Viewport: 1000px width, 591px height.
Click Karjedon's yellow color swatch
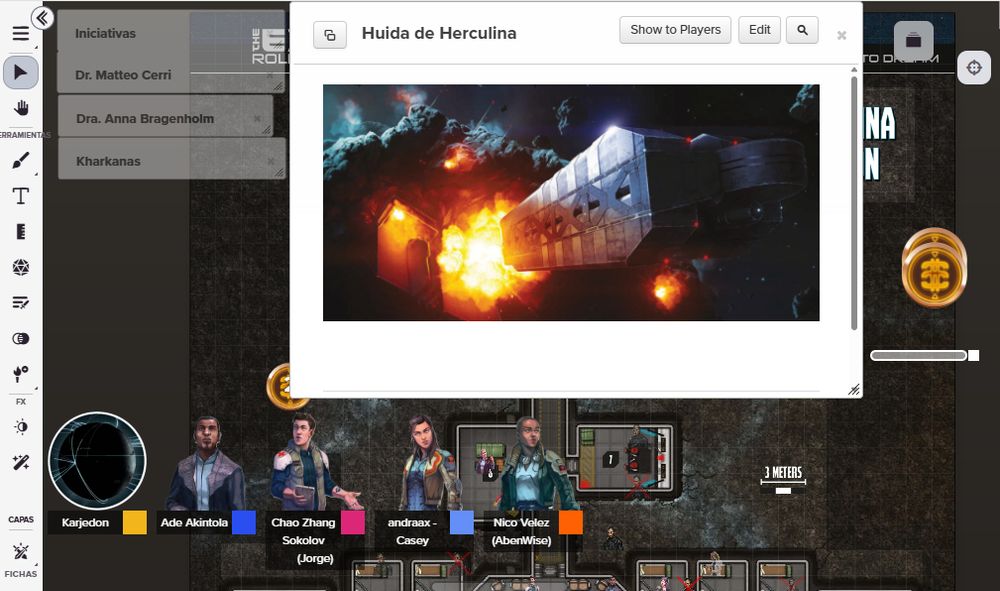[x=135, y=522]
